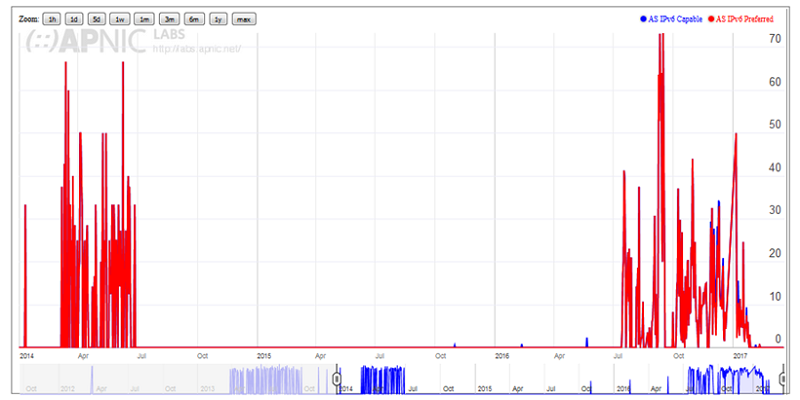Click the red AS IPv6 Preferred legend dot

point(709,18)
